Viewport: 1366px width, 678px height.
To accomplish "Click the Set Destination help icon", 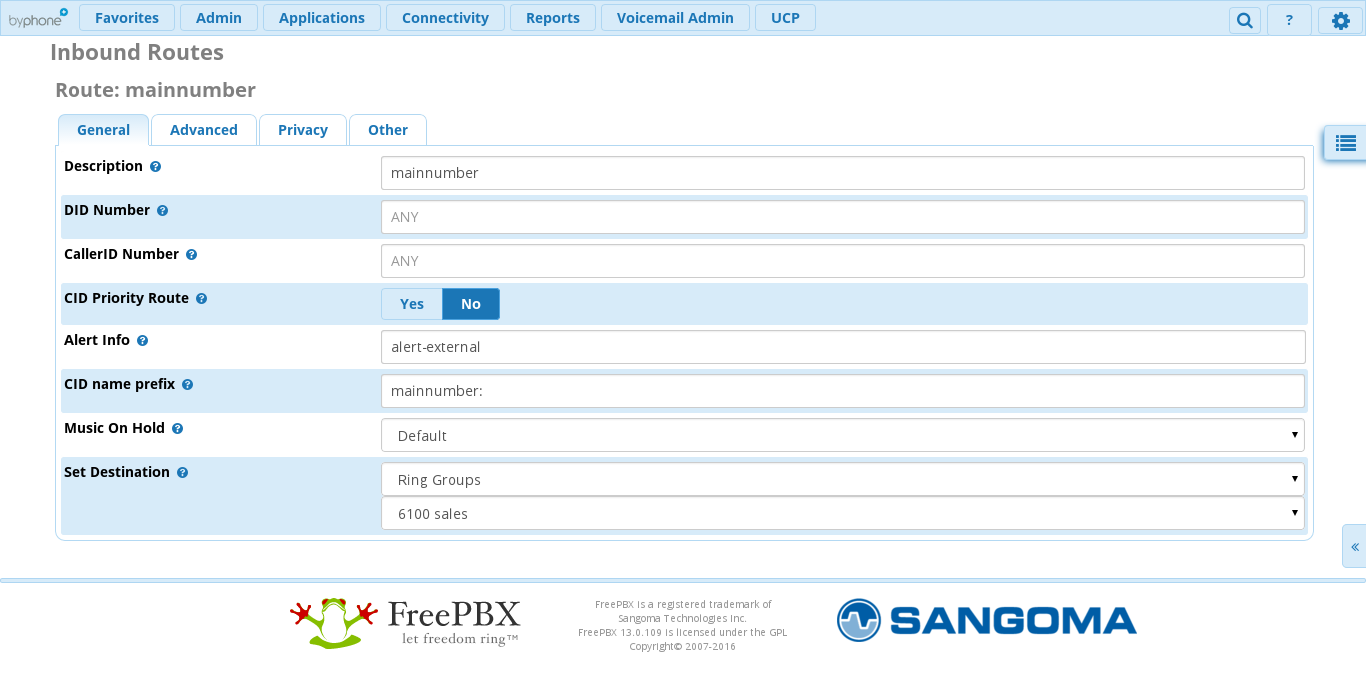I will point(182,473).
